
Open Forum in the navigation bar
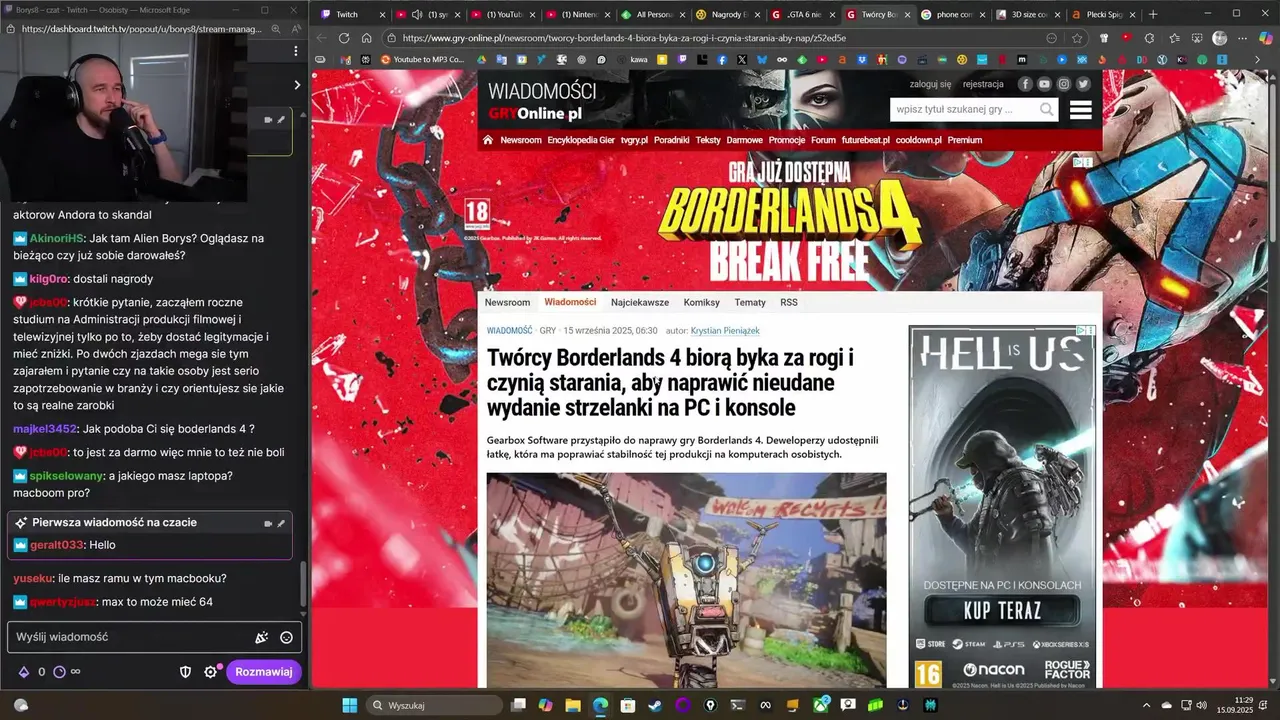point(823,140)
